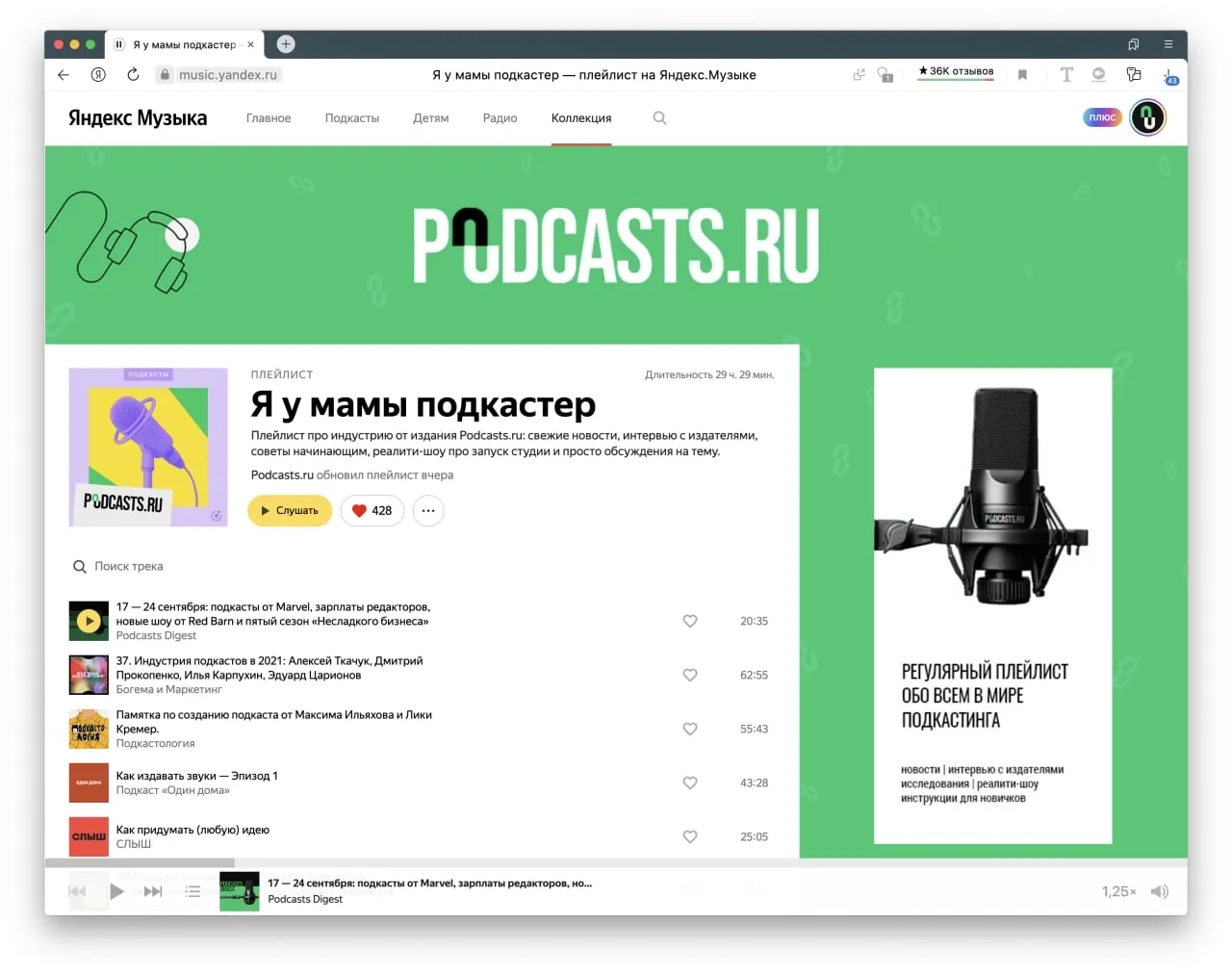Click the Подкастология track cover
Image resolution: width=1232 pixels, height=974 pixels.
89,730
